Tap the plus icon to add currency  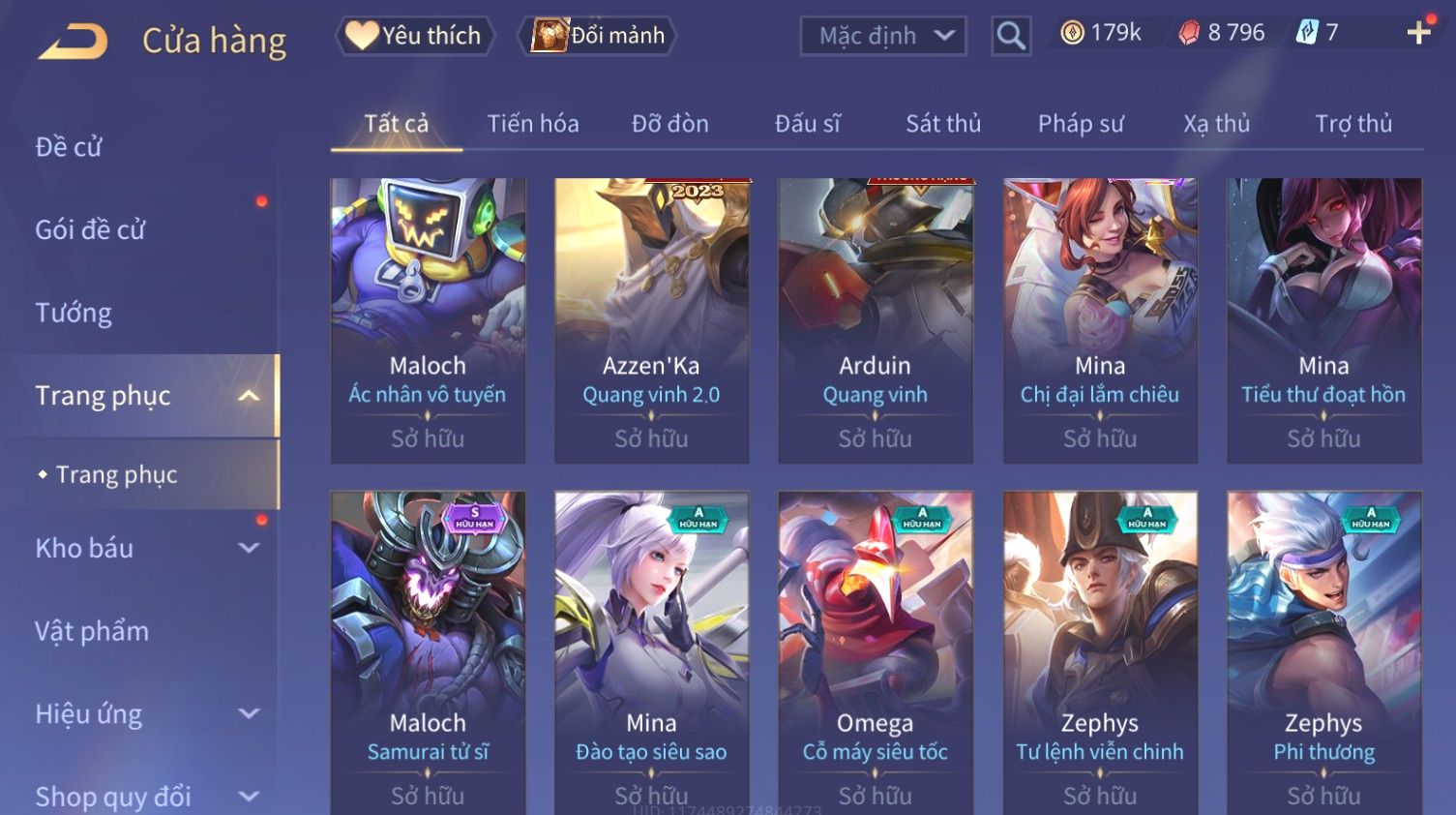point(1419,33)
